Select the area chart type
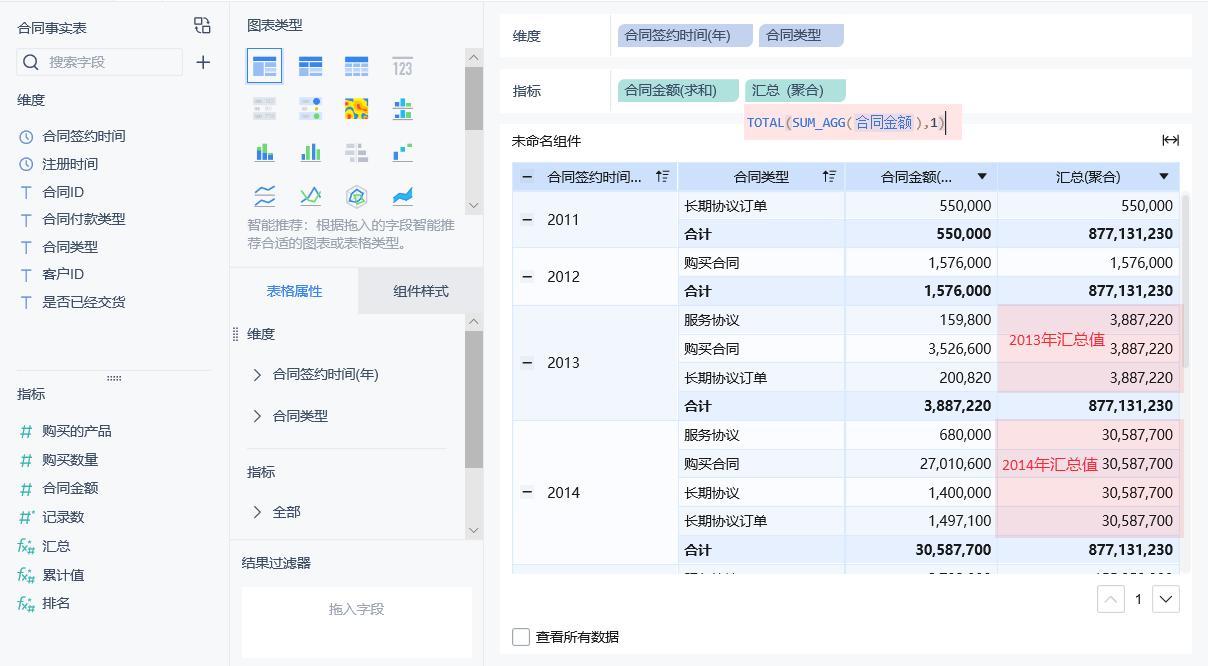 pos(402,195)
